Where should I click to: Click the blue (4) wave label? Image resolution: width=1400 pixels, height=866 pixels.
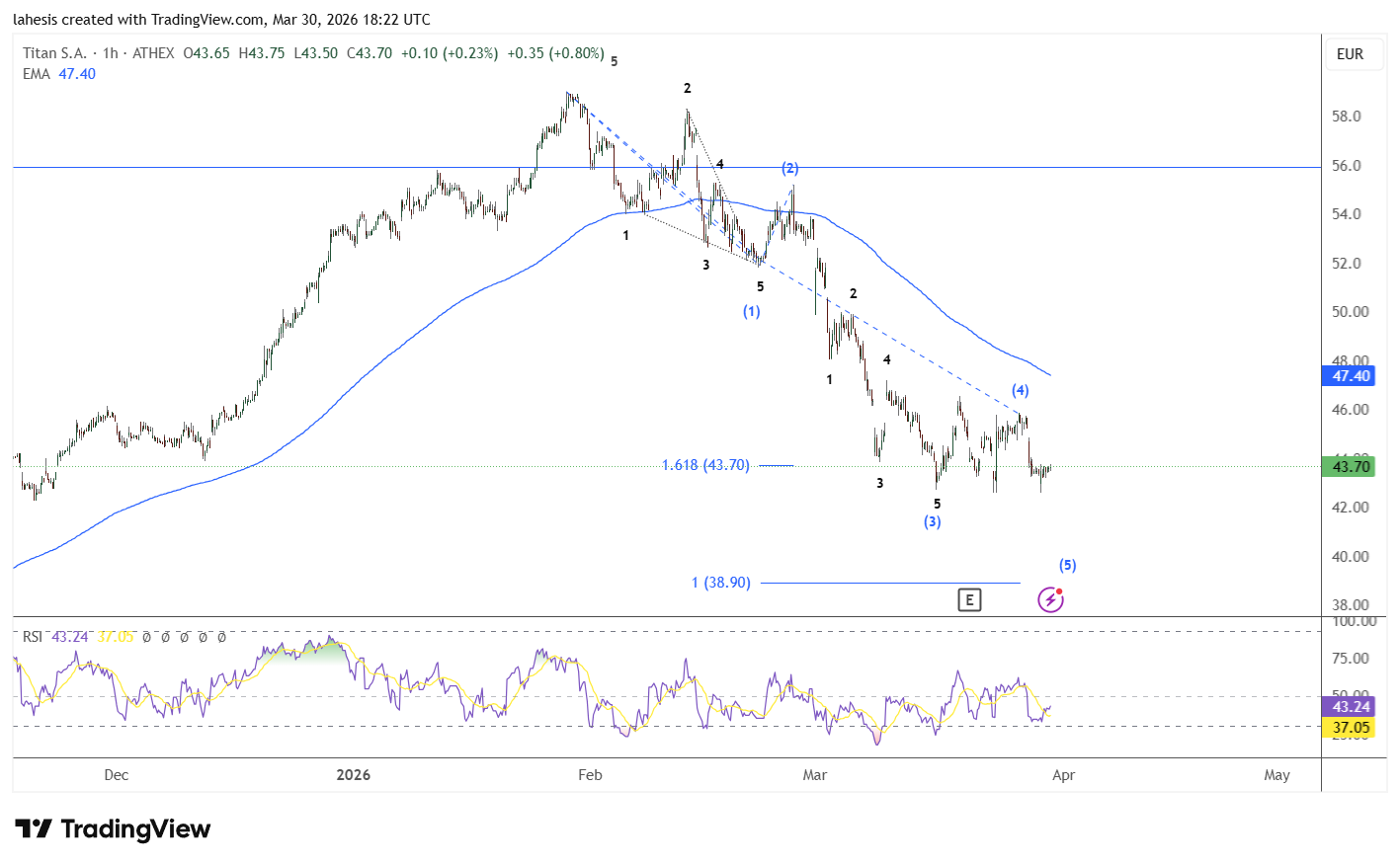tap(1020, 390)
